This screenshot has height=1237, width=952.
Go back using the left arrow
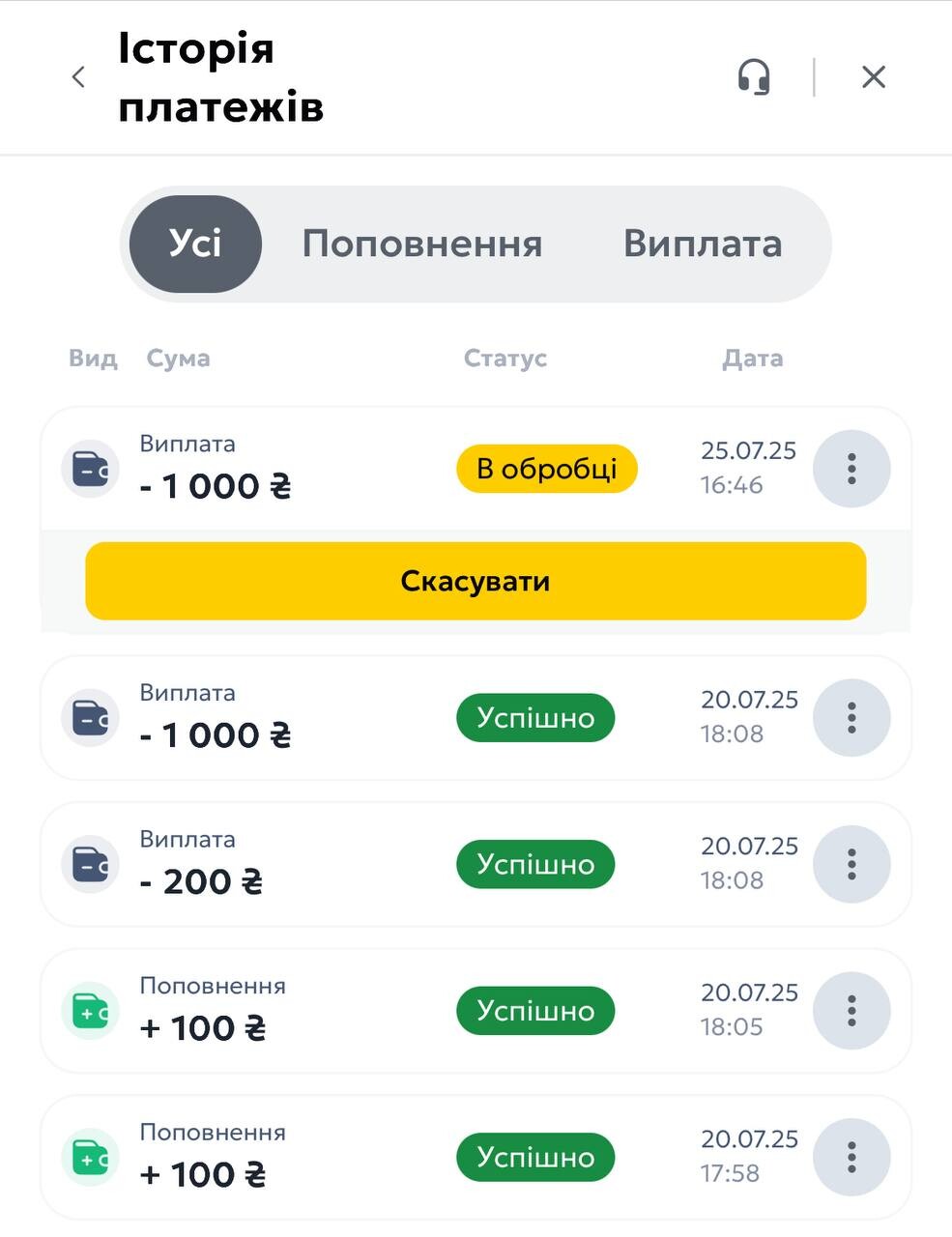(79, 76)
